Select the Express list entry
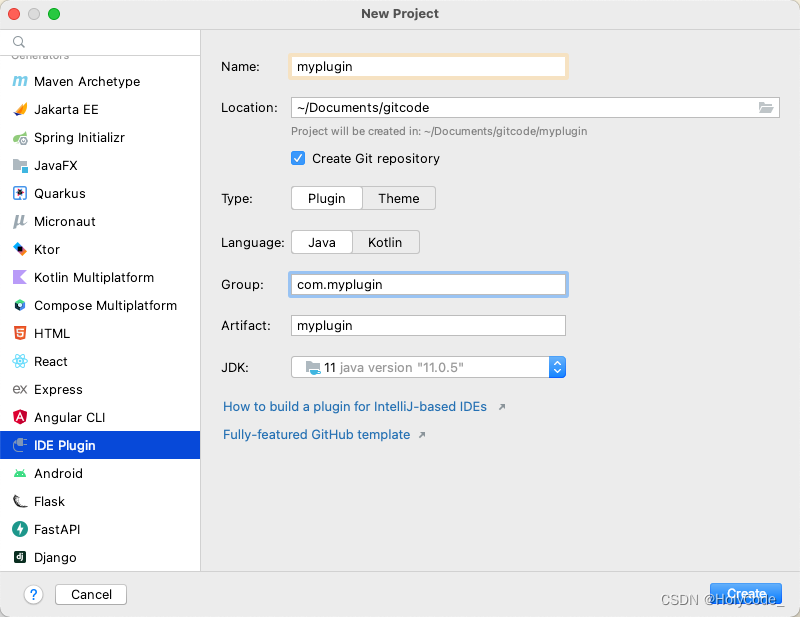The image size is (800, 617). 100,389
